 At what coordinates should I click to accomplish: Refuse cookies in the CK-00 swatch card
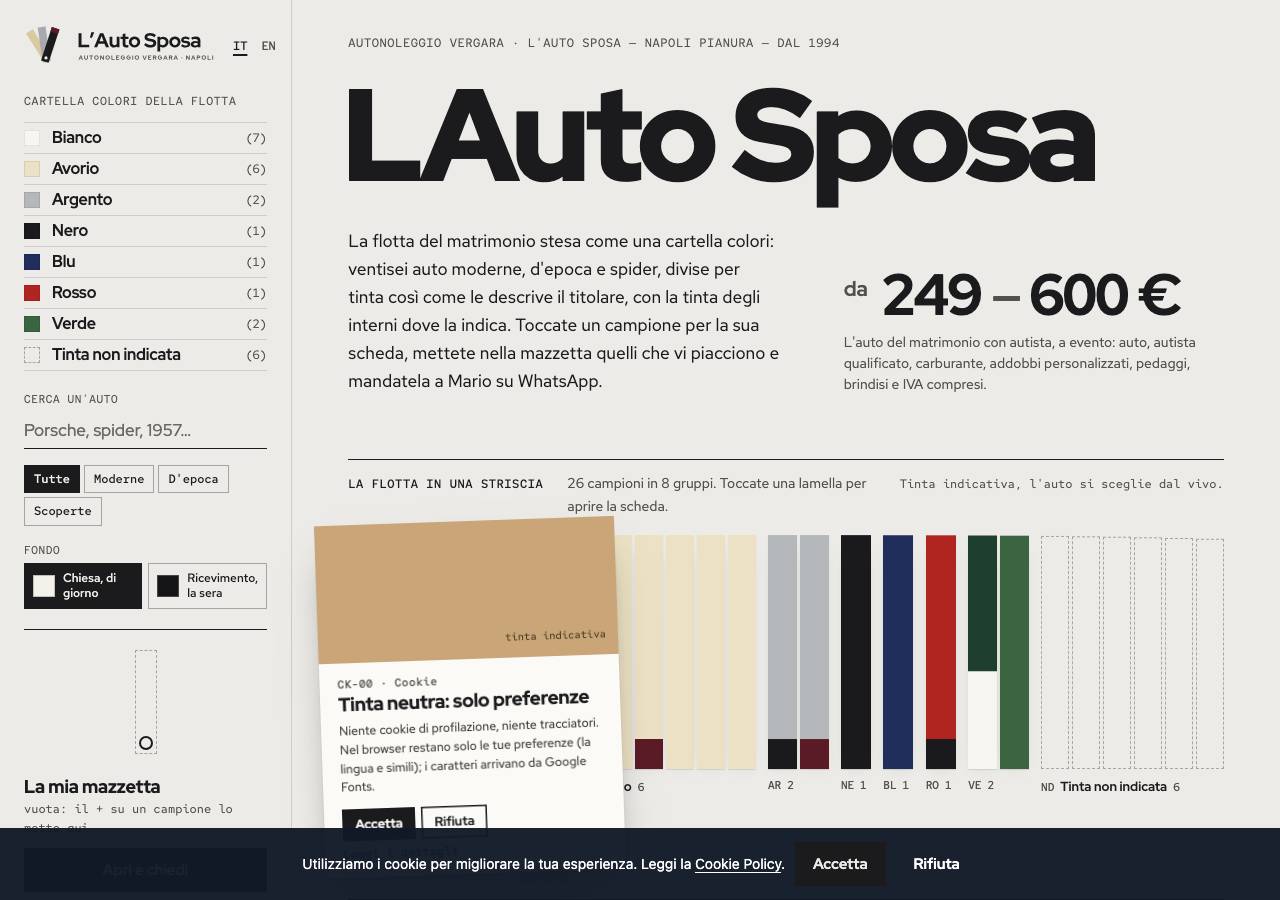454,820
